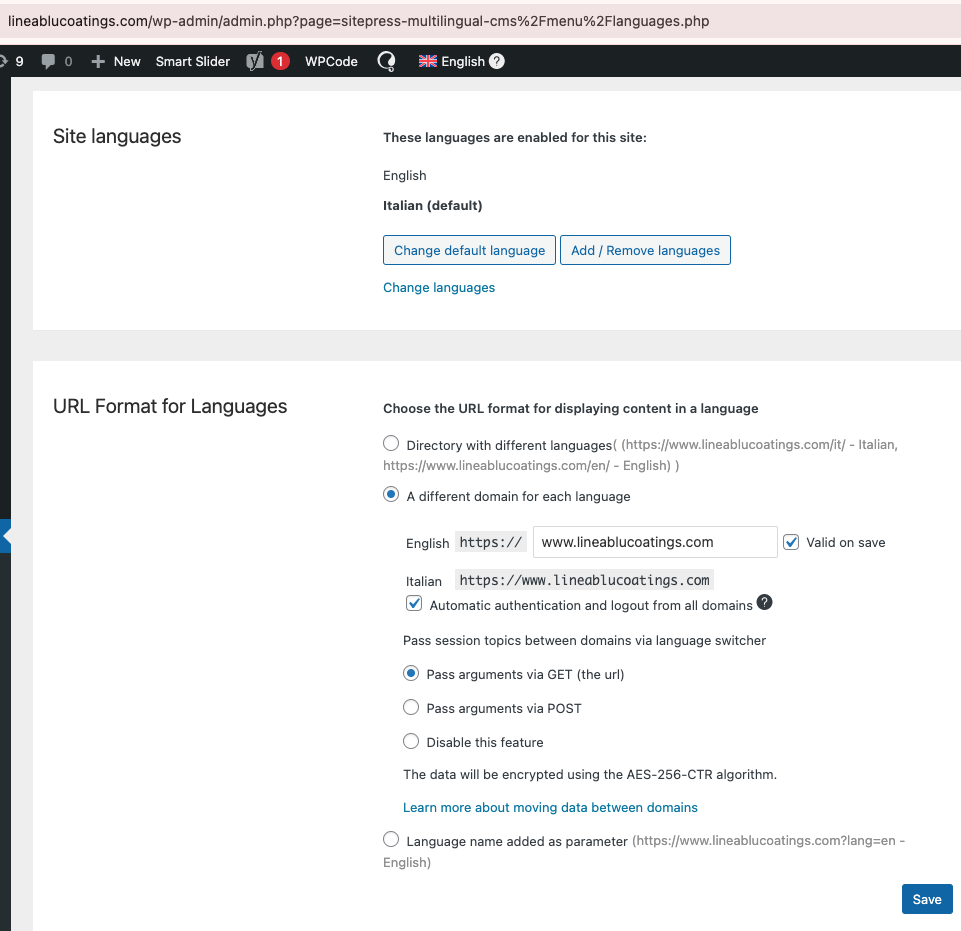Click the English domain input field
The height and width of the screenshot is (931, 961).
[655, 542]
